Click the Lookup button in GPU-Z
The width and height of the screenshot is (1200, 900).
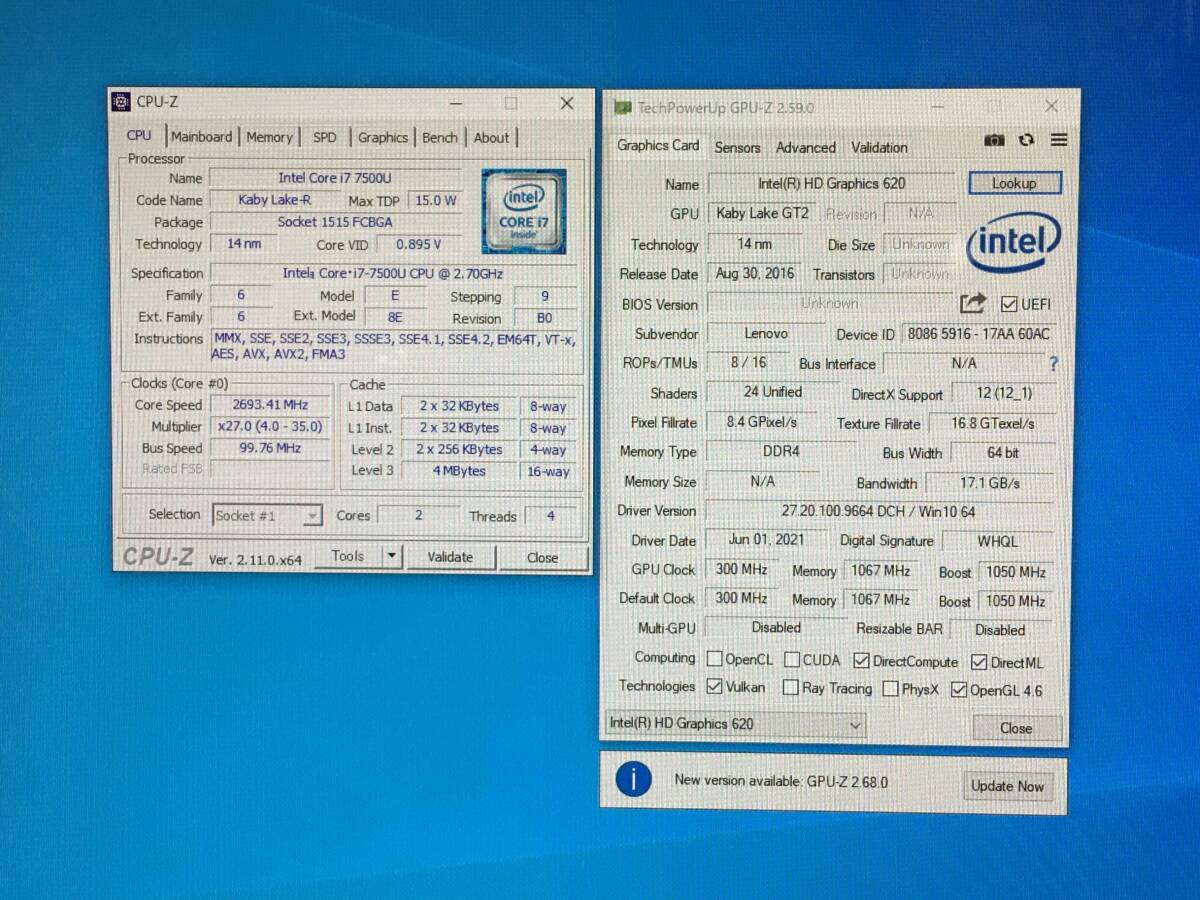click(1014, 183)
